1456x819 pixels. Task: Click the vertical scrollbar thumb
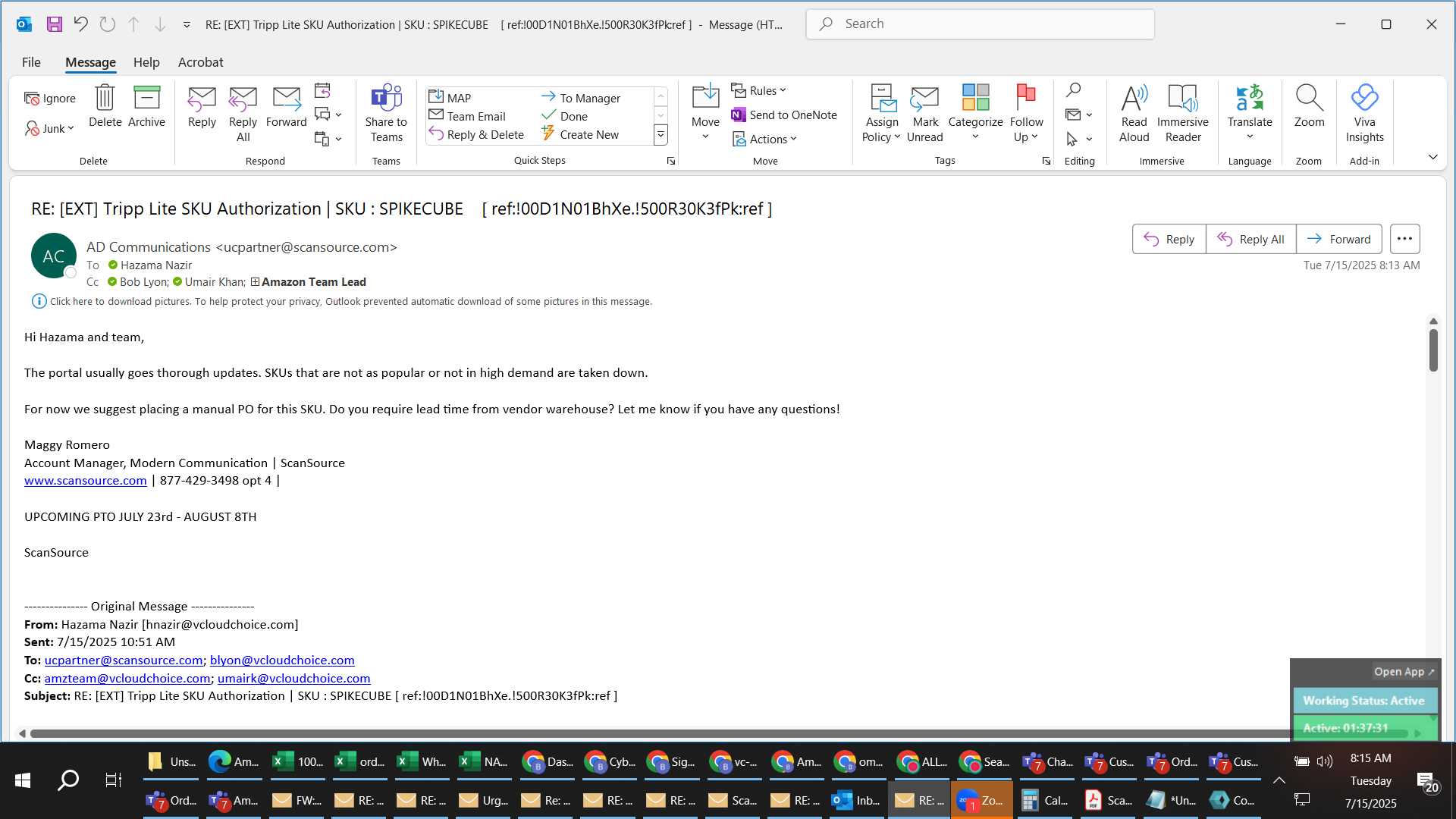(x=1433, y=350)
